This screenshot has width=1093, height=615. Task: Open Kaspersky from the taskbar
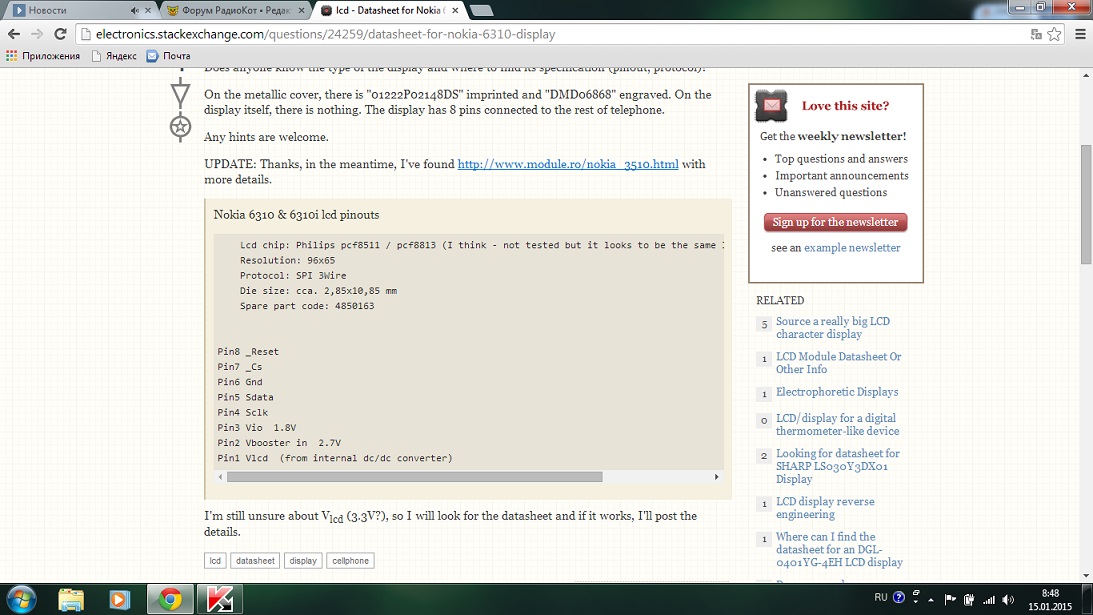[219, 599]
